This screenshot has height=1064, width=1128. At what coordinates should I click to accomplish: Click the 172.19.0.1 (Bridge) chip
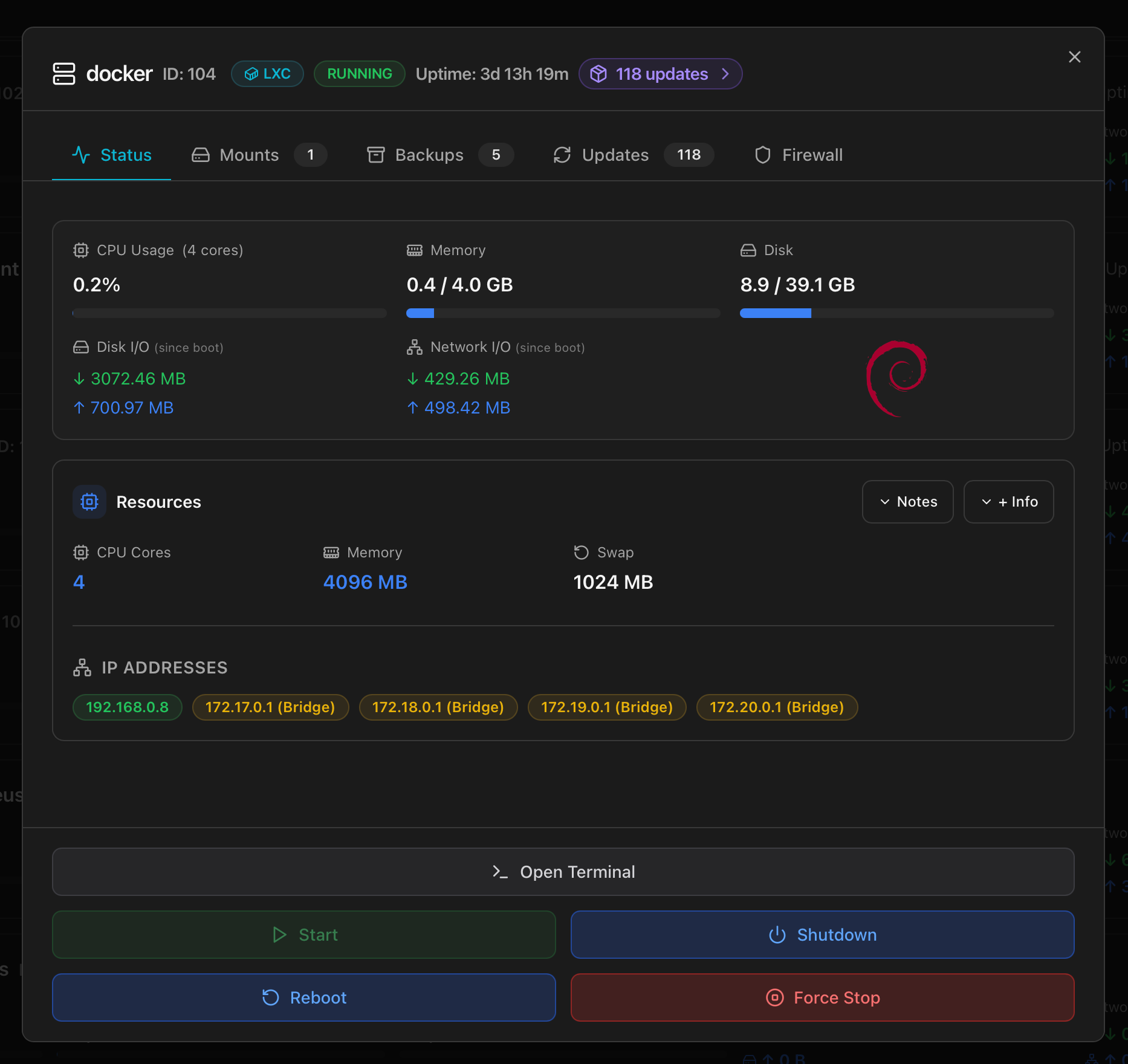coord(607,707)
